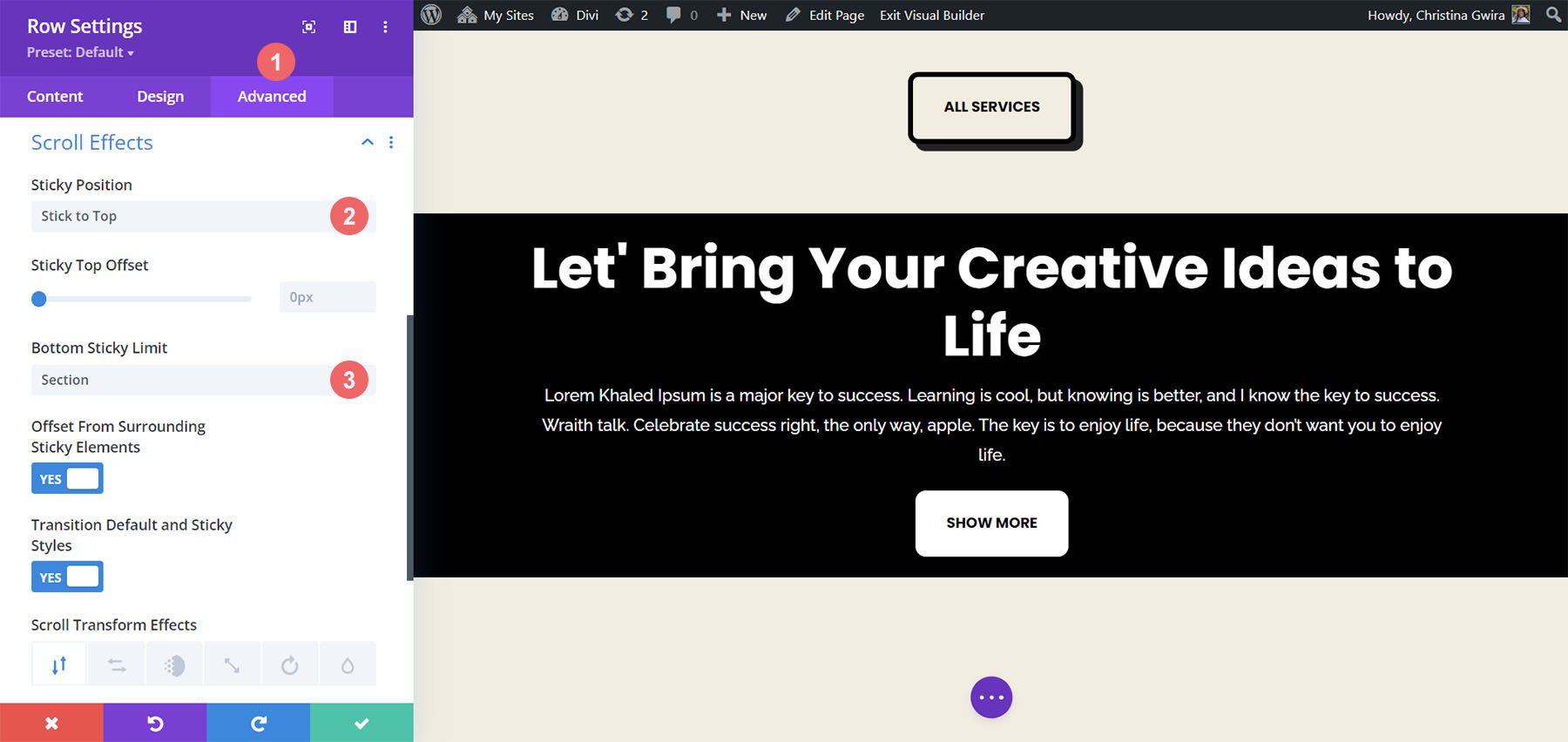The height and width of the screenshot is (742, 1568).
Task: Select blur scroll effect icon
Action: point(348,664)
